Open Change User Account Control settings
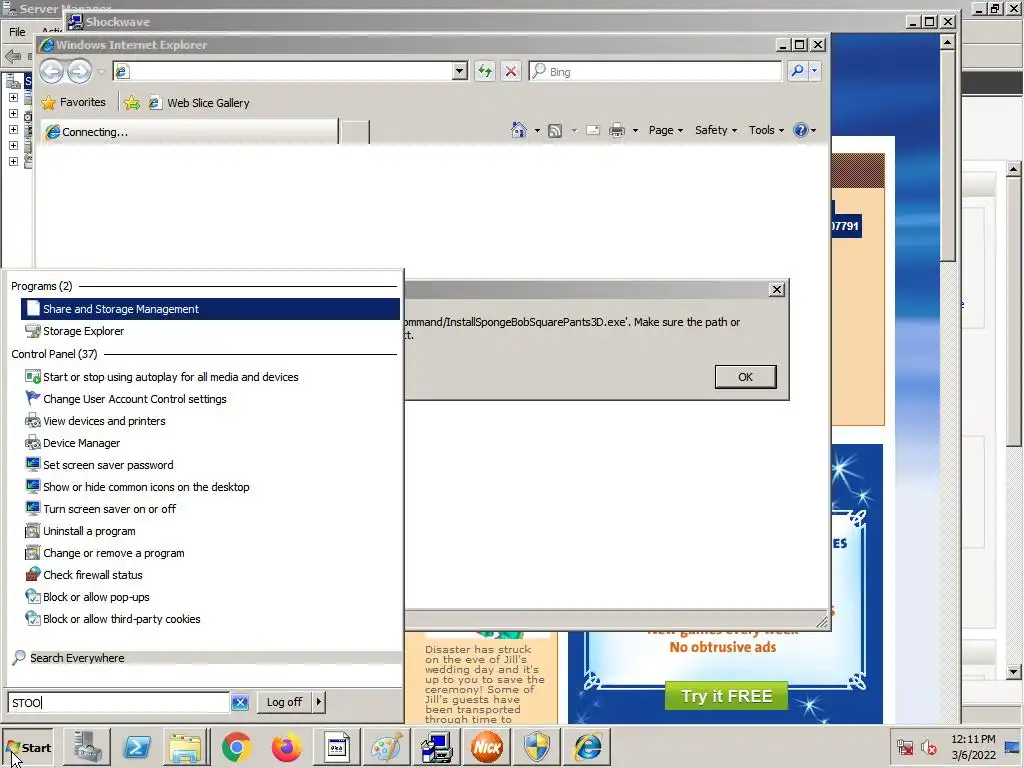 [x=210, y=399]
